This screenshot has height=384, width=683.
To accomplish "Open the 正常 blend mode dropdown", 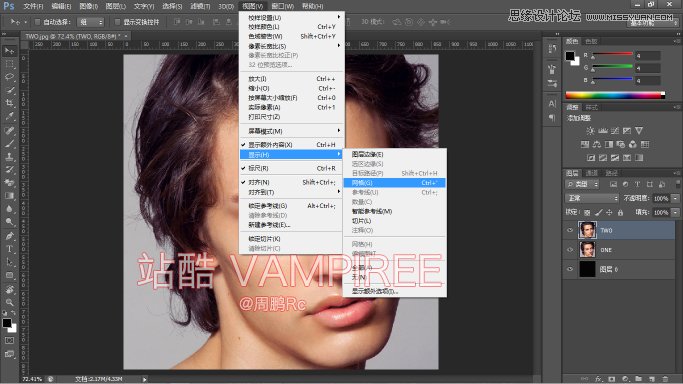I will 592,199.
